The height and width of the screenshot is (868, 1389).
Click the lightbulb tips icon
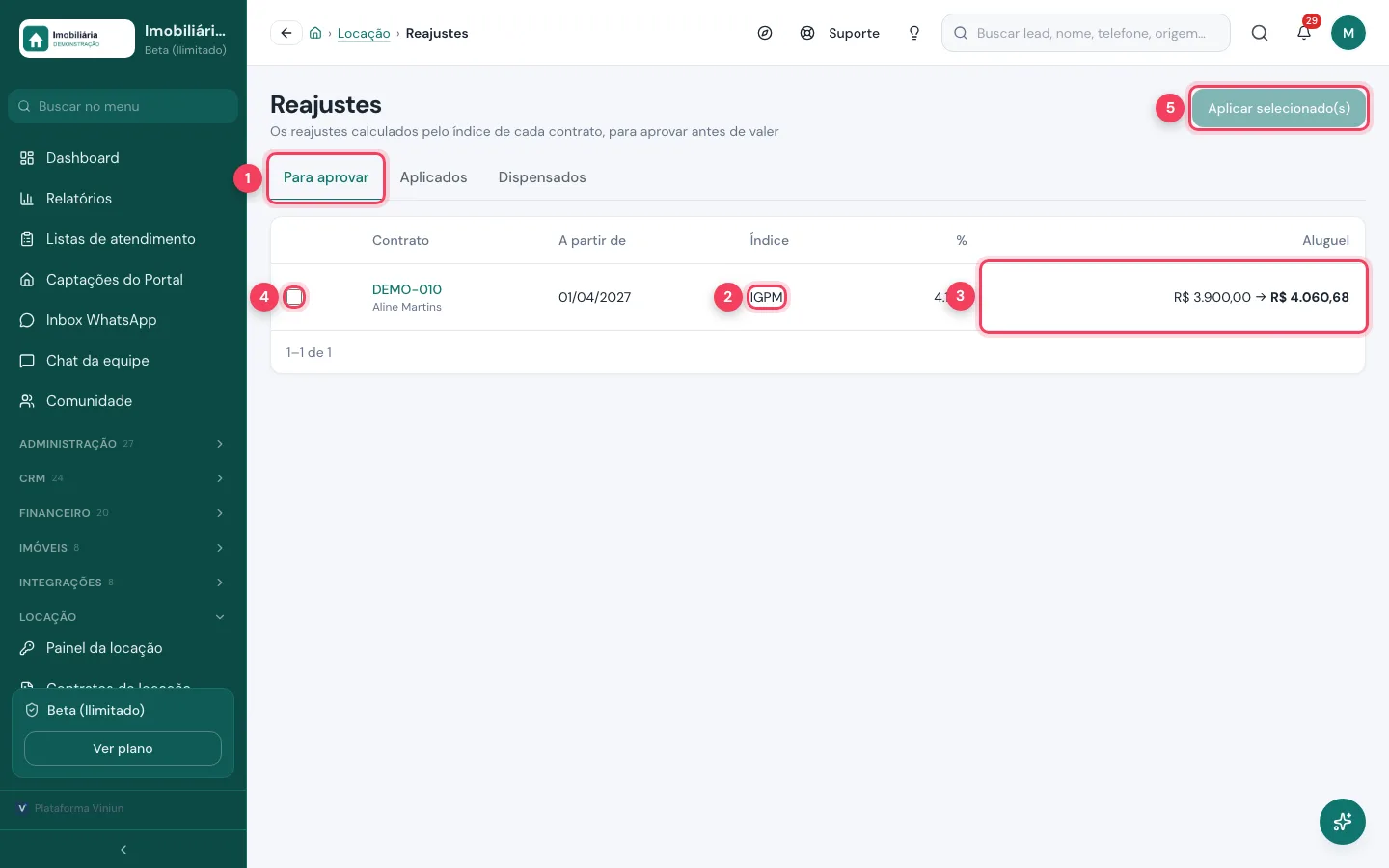pyautogui.click(x=914, y=33)
